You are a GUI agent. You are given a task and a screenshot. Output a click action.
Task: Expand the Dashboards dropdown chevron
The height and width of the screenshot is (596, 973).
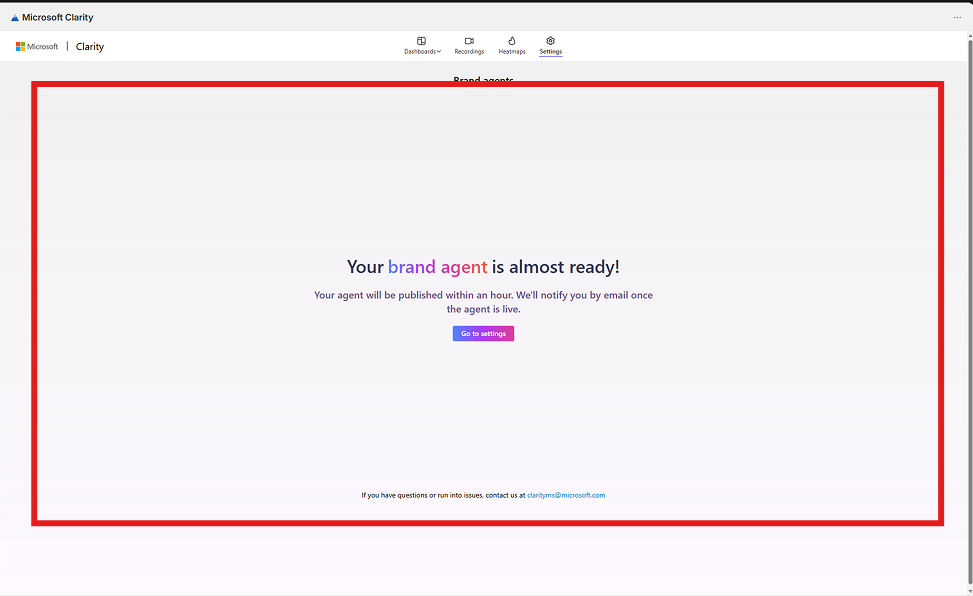[x=439, y=52]
